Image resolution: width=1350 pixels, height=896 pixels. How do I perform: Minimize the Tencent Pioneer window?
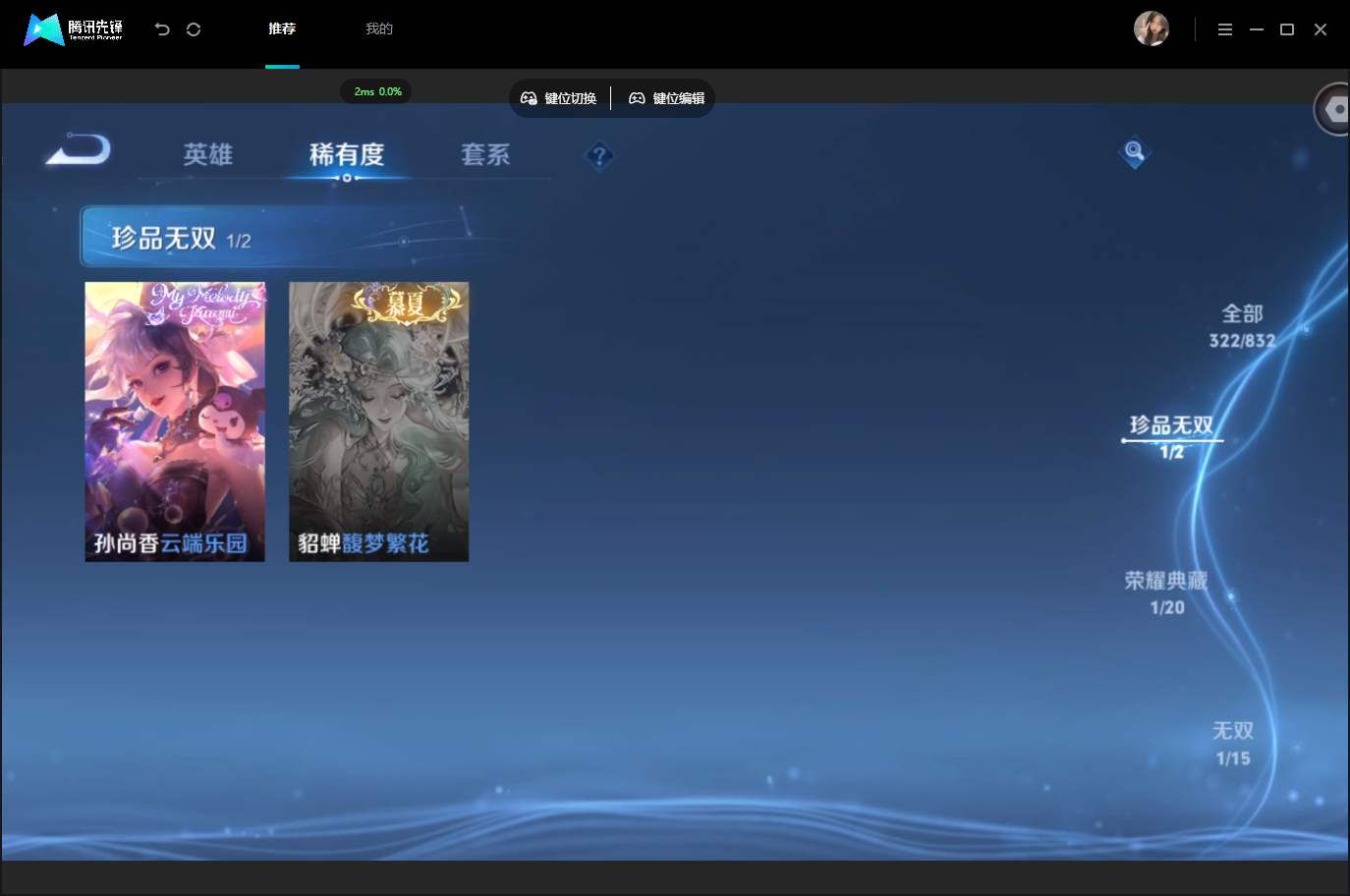(1256, 29)
